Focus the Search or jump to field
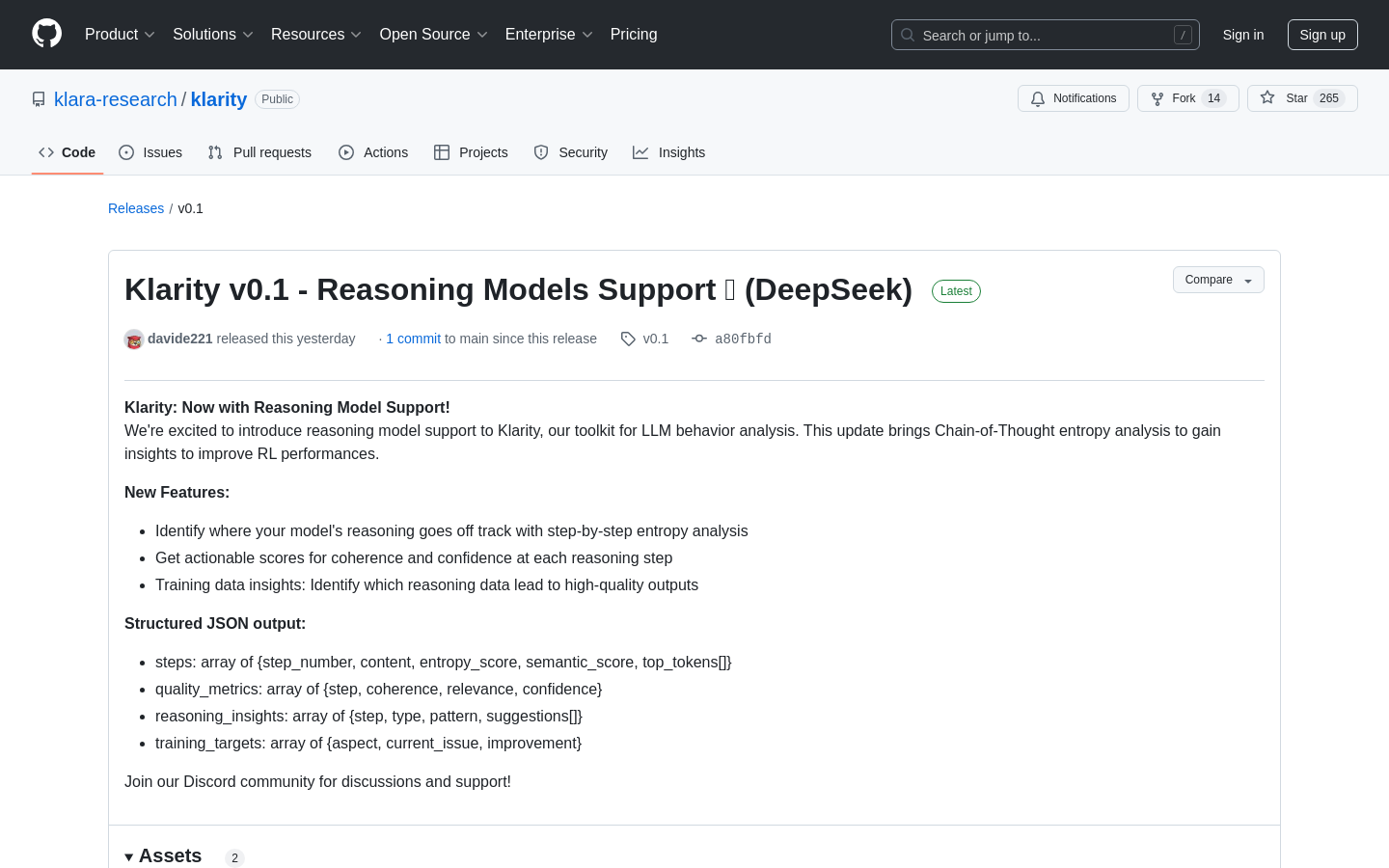 click(1046, 35)
